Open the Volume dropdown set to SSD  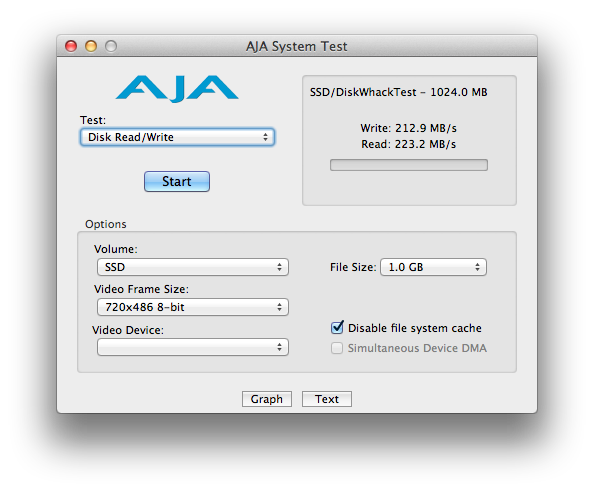[193, 267]
